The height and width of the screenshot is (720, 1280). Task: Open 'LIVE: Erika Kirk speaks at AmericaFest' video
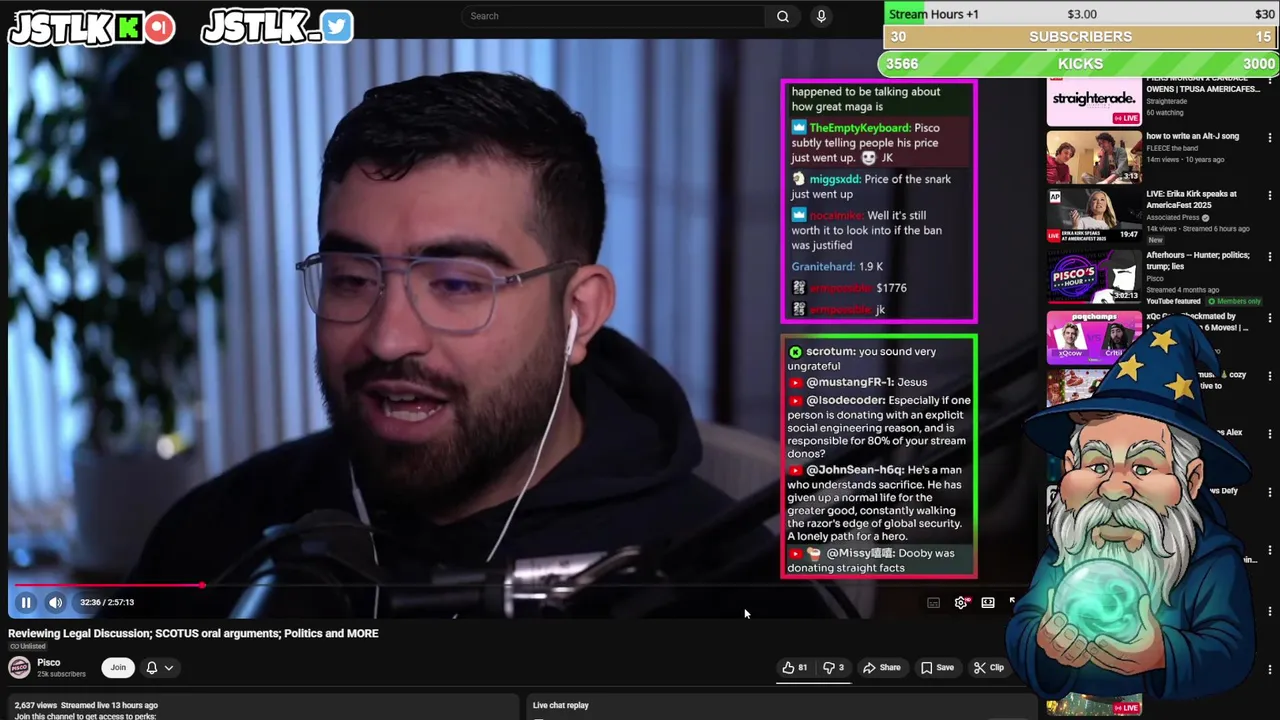coord(1191,199)
